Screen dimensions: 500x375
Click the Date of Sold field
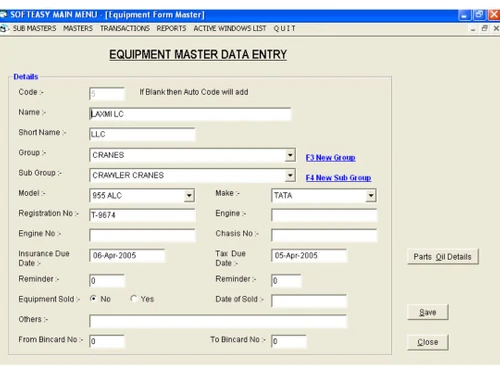pos(309,301)
